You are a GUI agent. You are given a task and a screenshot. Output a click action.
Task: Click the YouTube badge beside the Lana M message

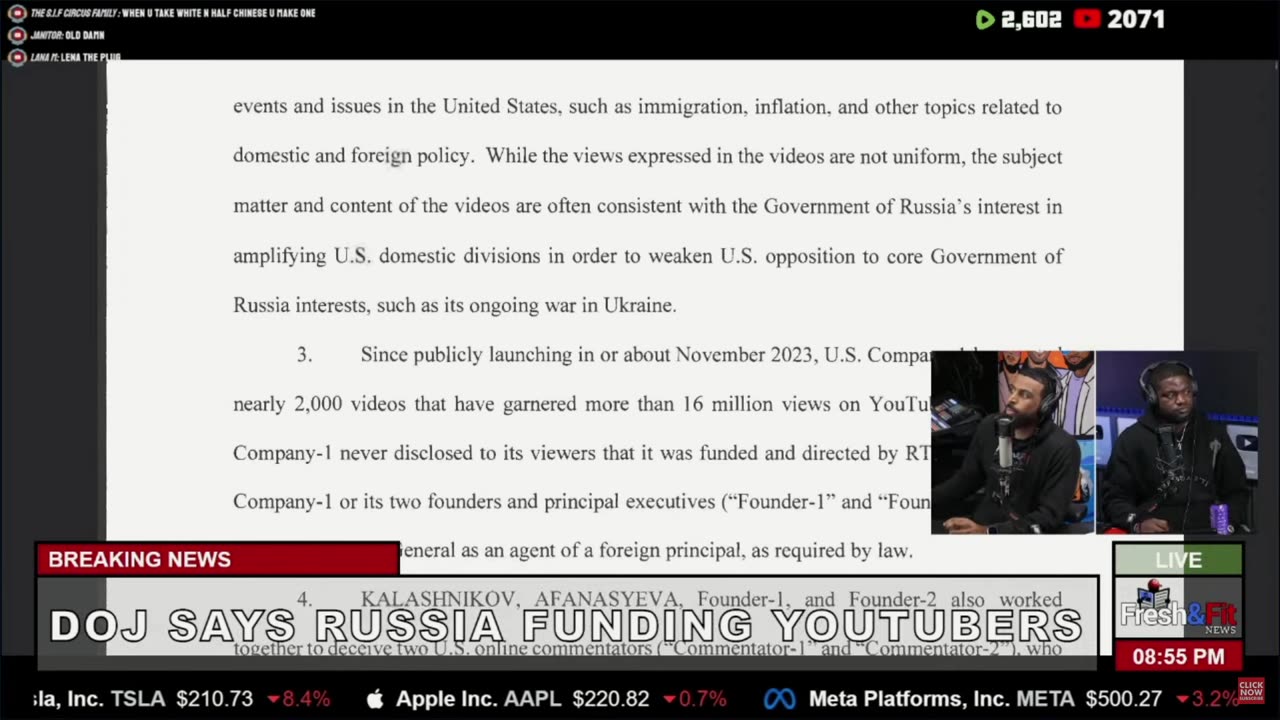point(16,57)
